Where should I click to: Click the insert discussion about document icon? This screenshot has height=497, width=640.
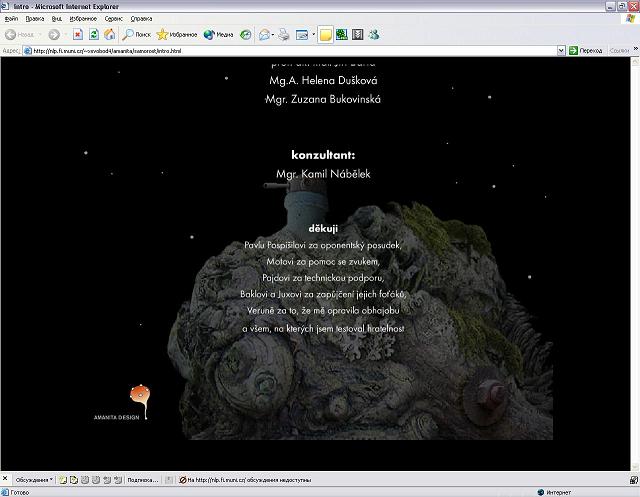(74, 480)
